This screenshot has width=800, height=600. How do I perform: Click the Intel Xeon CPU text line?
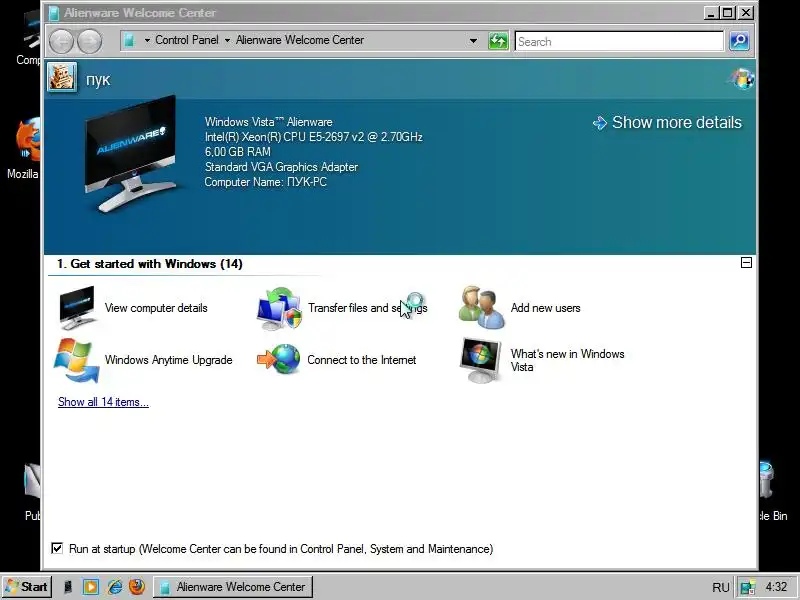313,137
